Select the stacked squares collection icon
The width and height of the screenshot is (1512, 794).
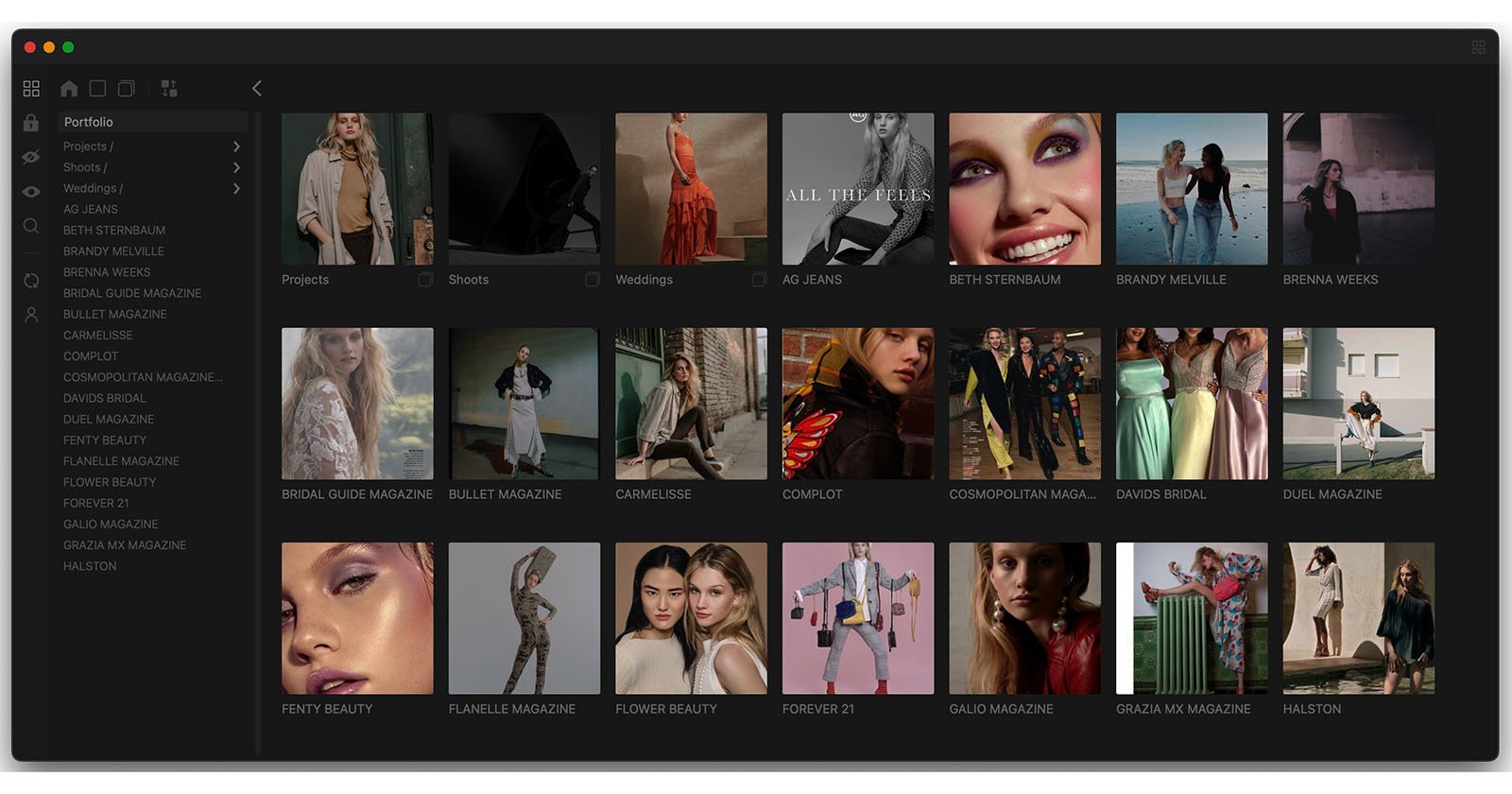(x=127, y=88)
